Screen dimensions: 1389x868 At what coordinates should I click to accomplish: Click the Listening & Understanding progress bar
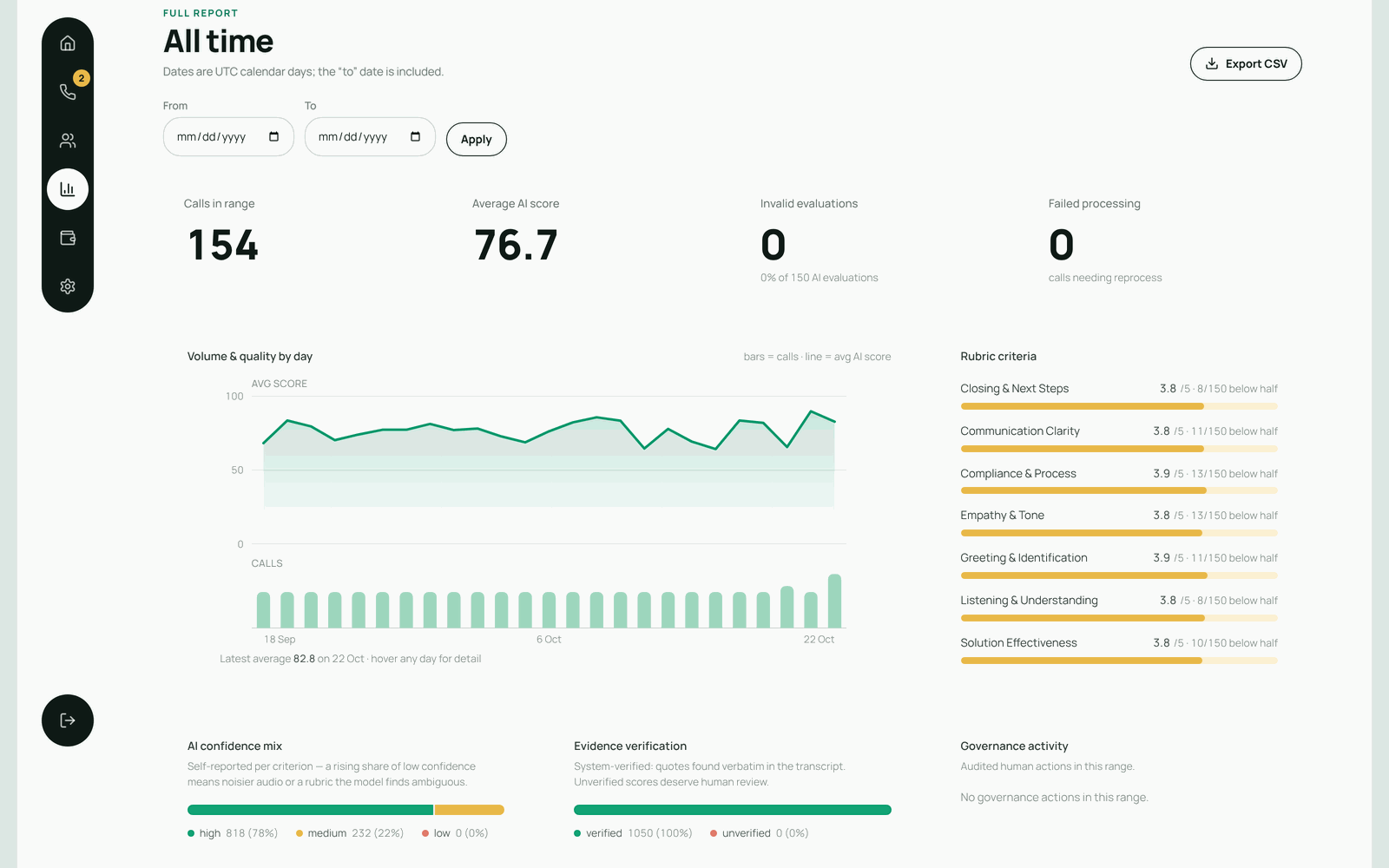point(1119,618)
